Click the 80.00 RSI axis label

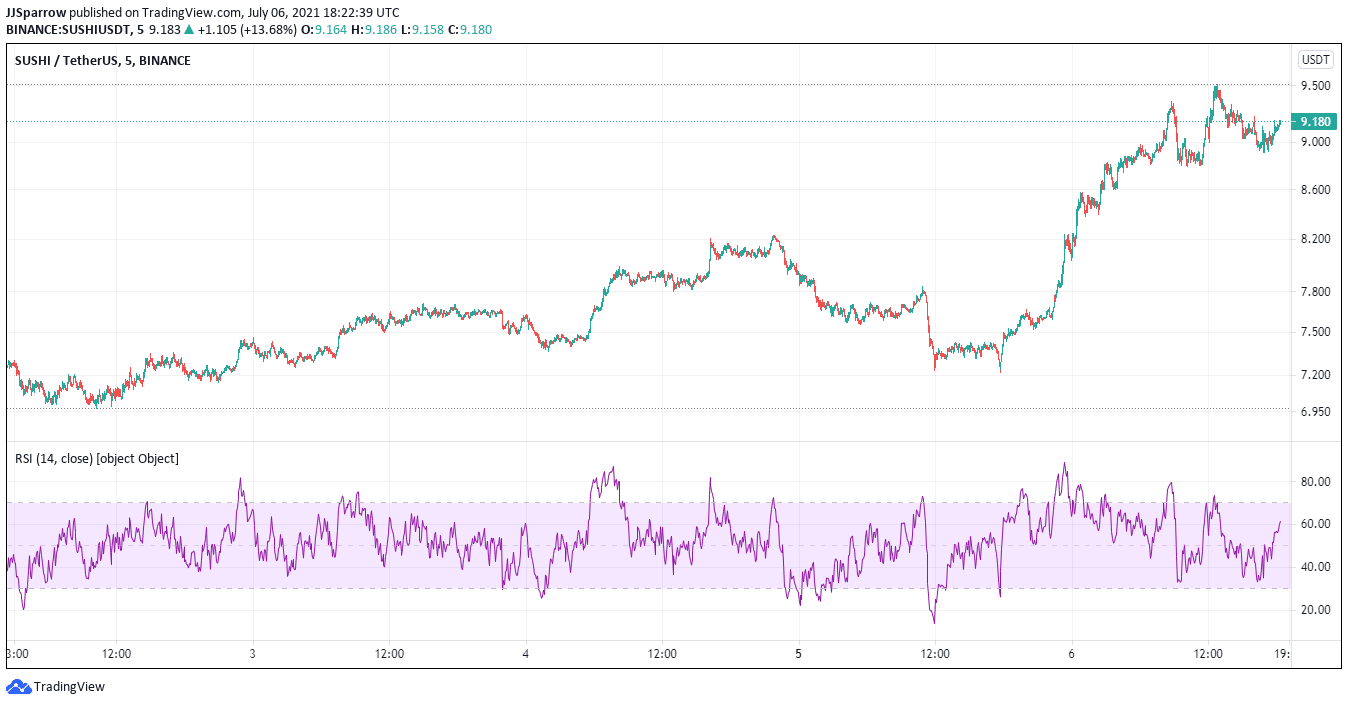1314,482
